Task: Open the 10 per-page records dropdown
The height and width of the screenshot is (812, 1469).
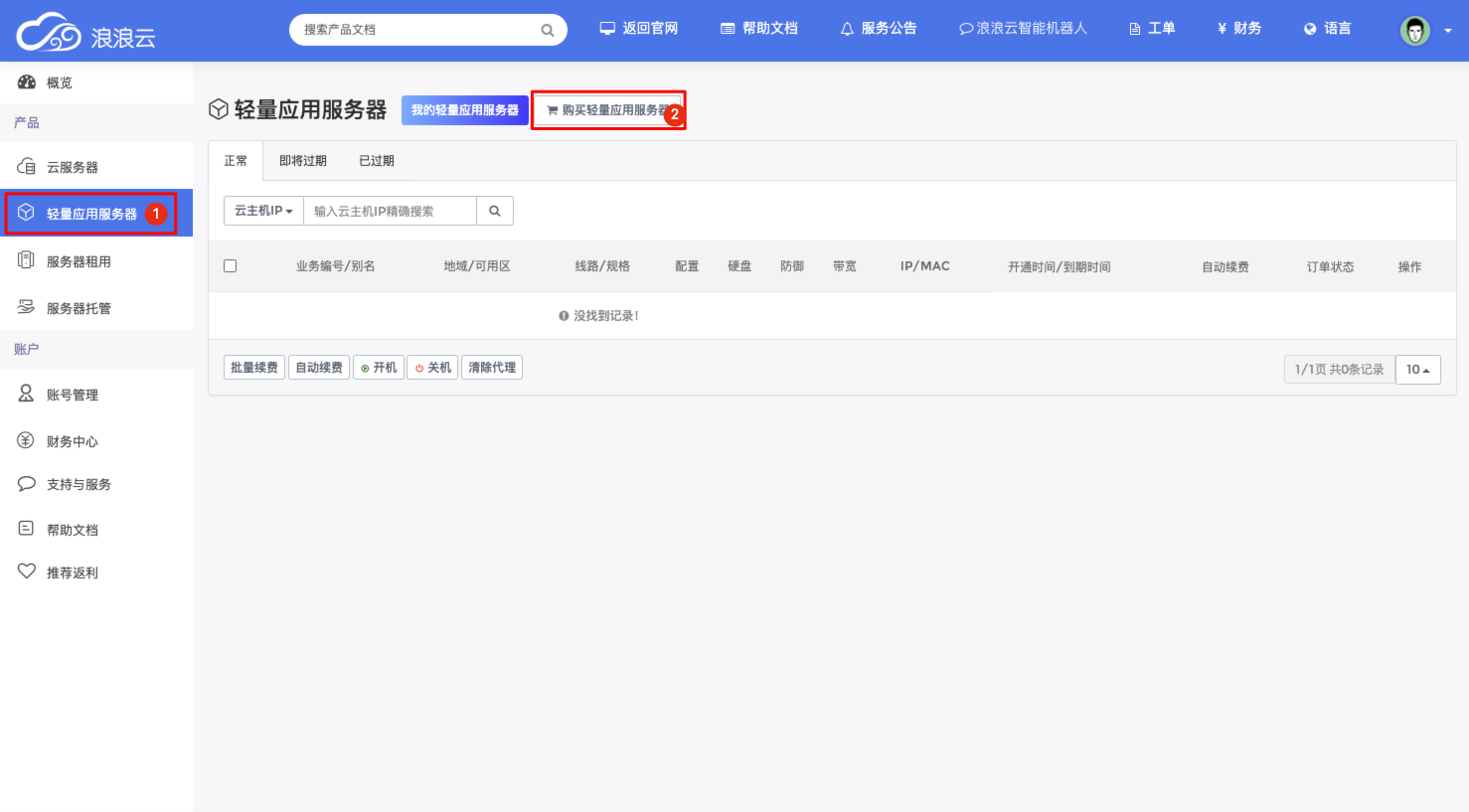Action: click(x=1418, y=370)
